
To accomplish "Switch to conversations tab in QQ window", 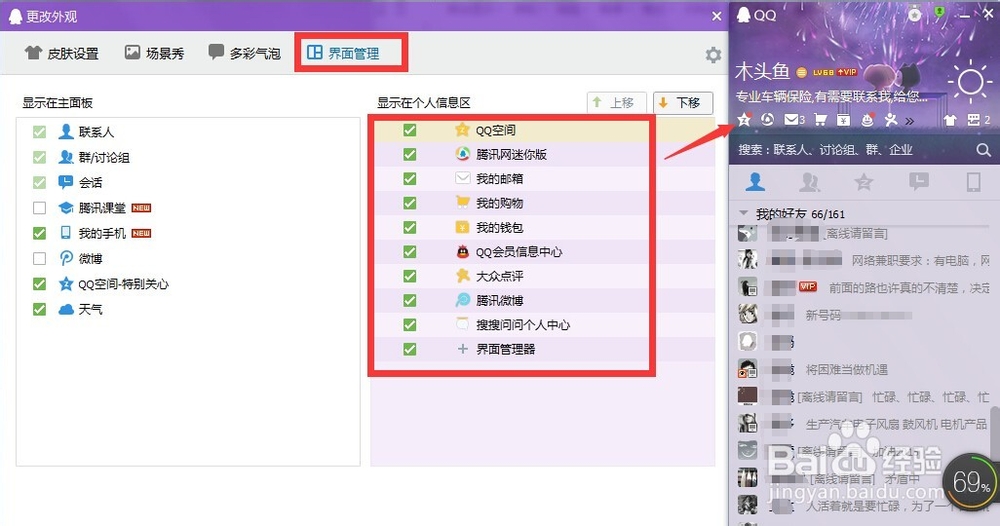I will coord(918,182).
